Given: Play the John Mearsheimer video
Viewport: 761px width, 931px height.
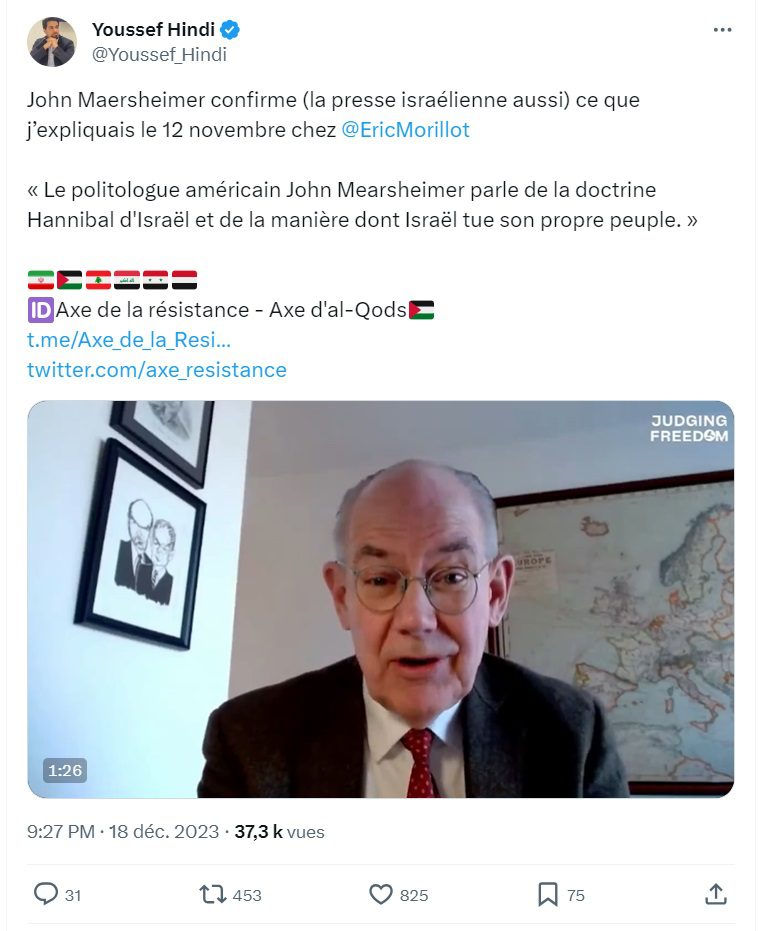Looking at the screenshot, I should point(380,598).
